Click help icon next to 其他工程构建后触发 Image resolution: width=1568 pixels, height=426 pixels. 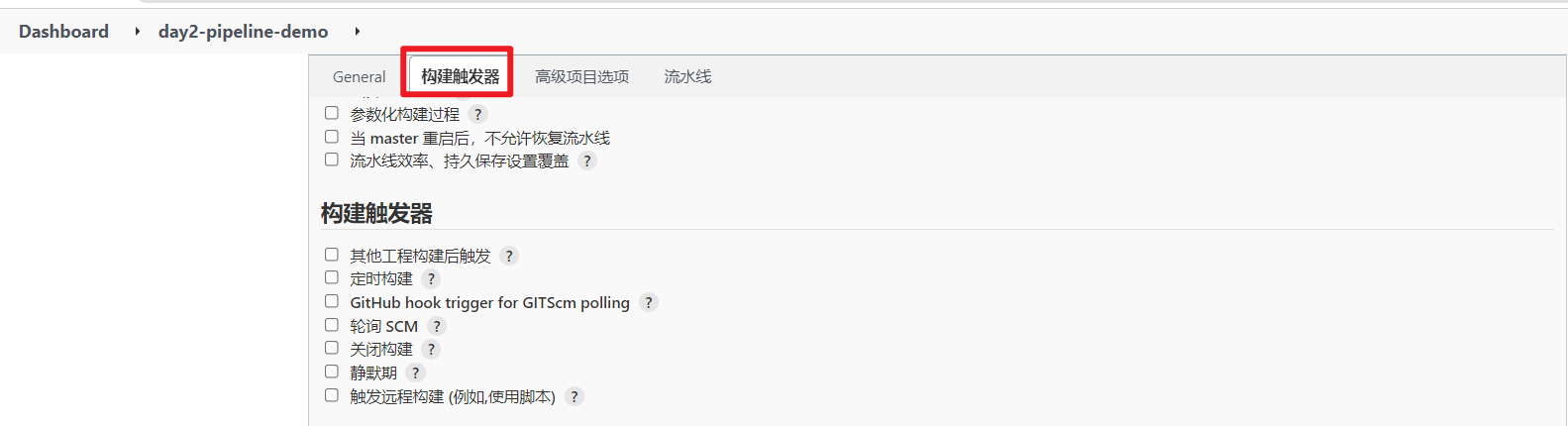(509, 256)
